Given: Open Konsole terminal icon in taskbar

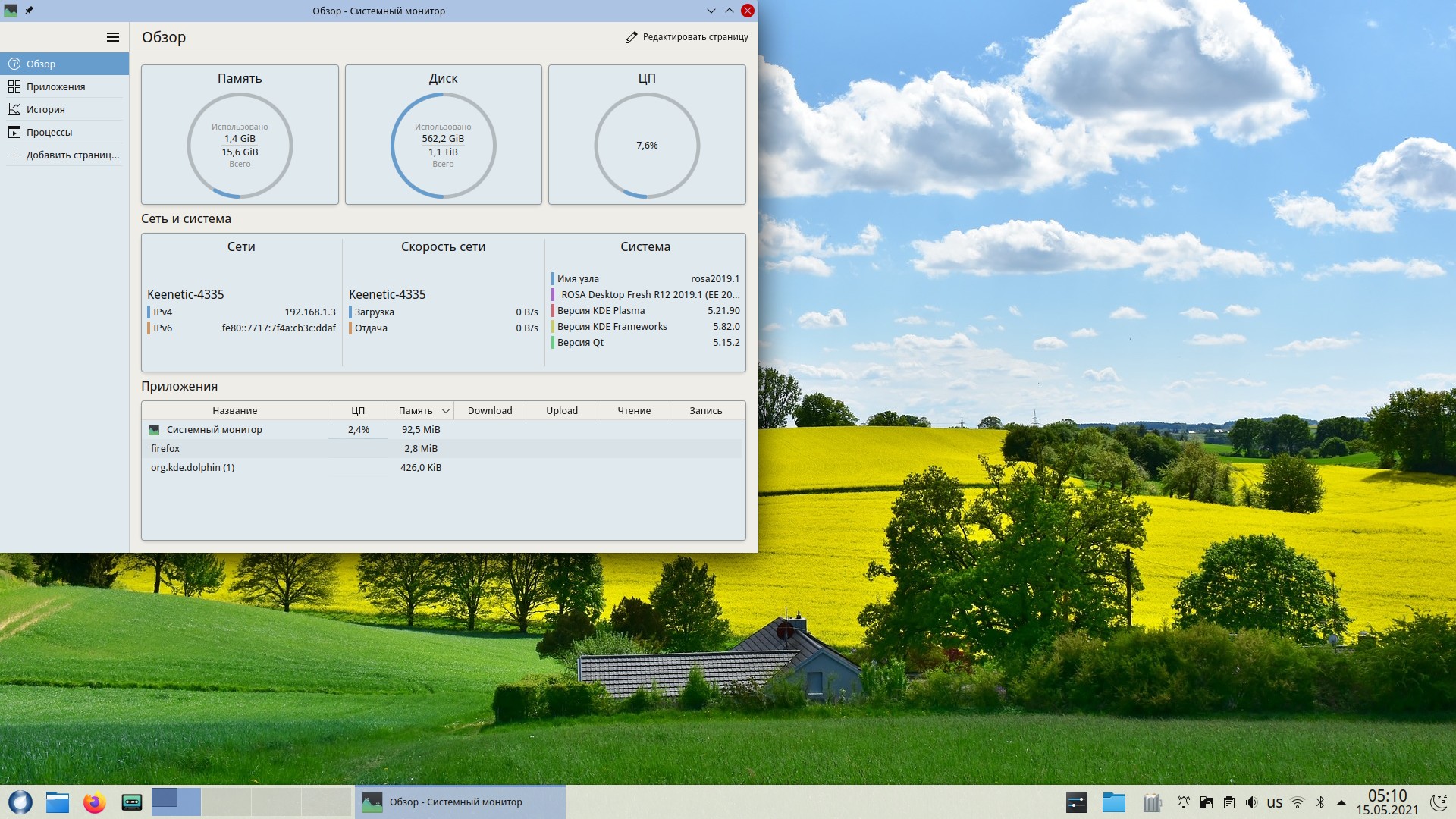Looking at the screenshot, I should [132, 802].
